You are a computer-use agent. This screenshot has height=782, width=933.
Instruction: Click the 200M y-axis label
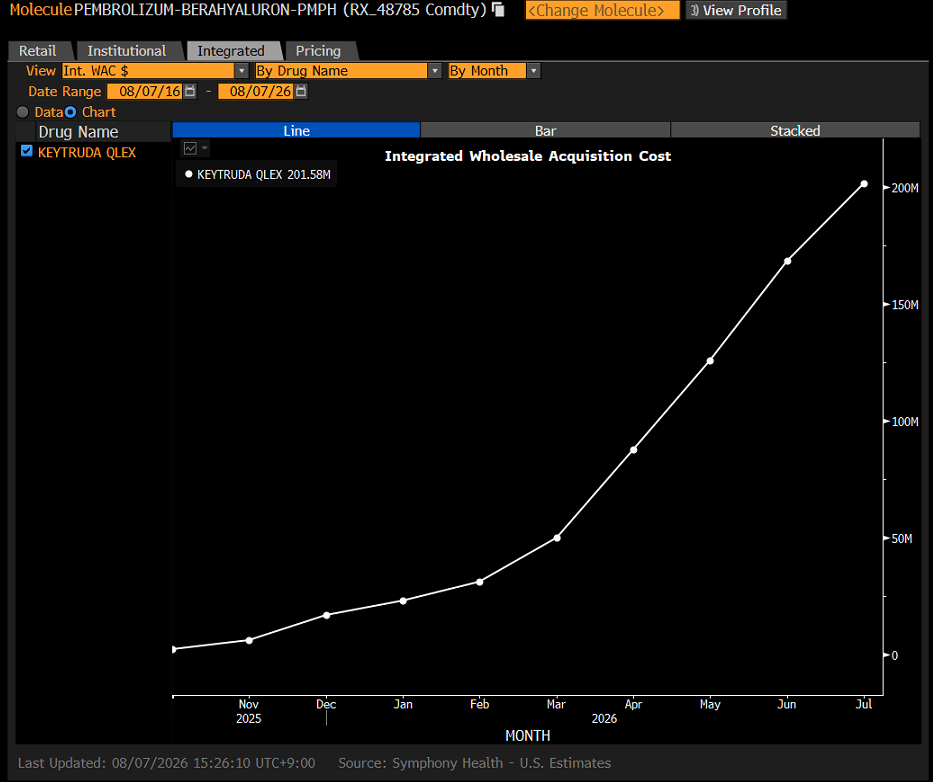tap(905, 188)
